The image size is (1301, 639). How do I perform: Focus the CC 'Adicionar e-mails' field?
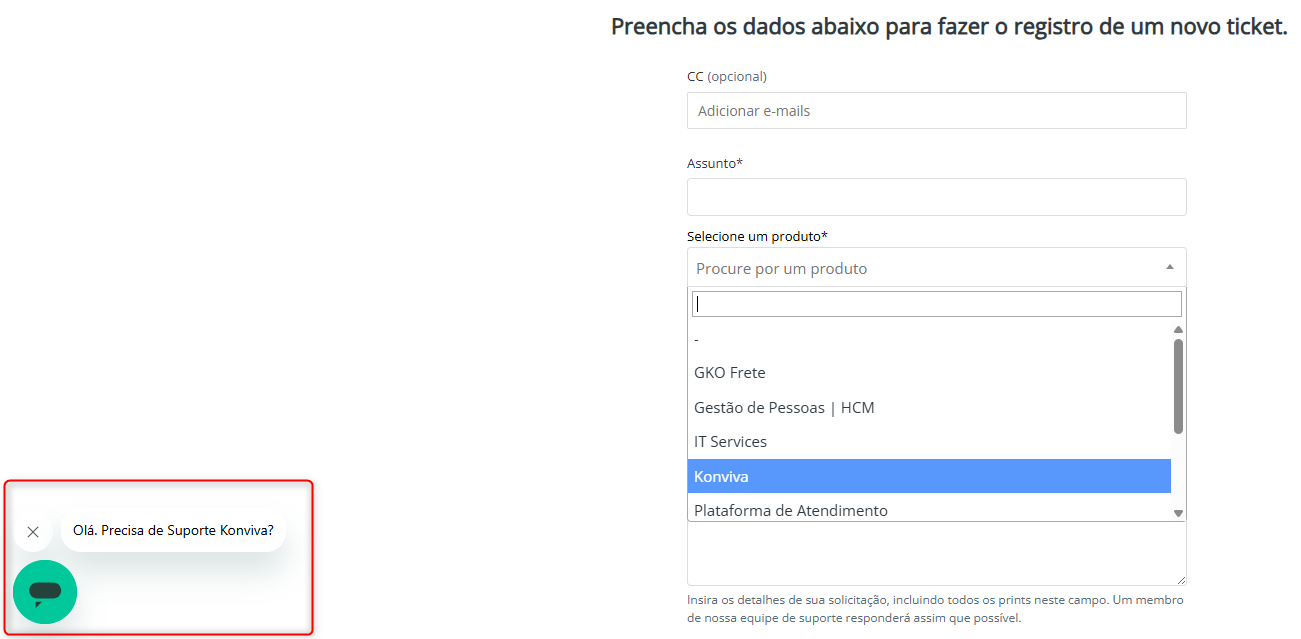[x=936, y=111]
